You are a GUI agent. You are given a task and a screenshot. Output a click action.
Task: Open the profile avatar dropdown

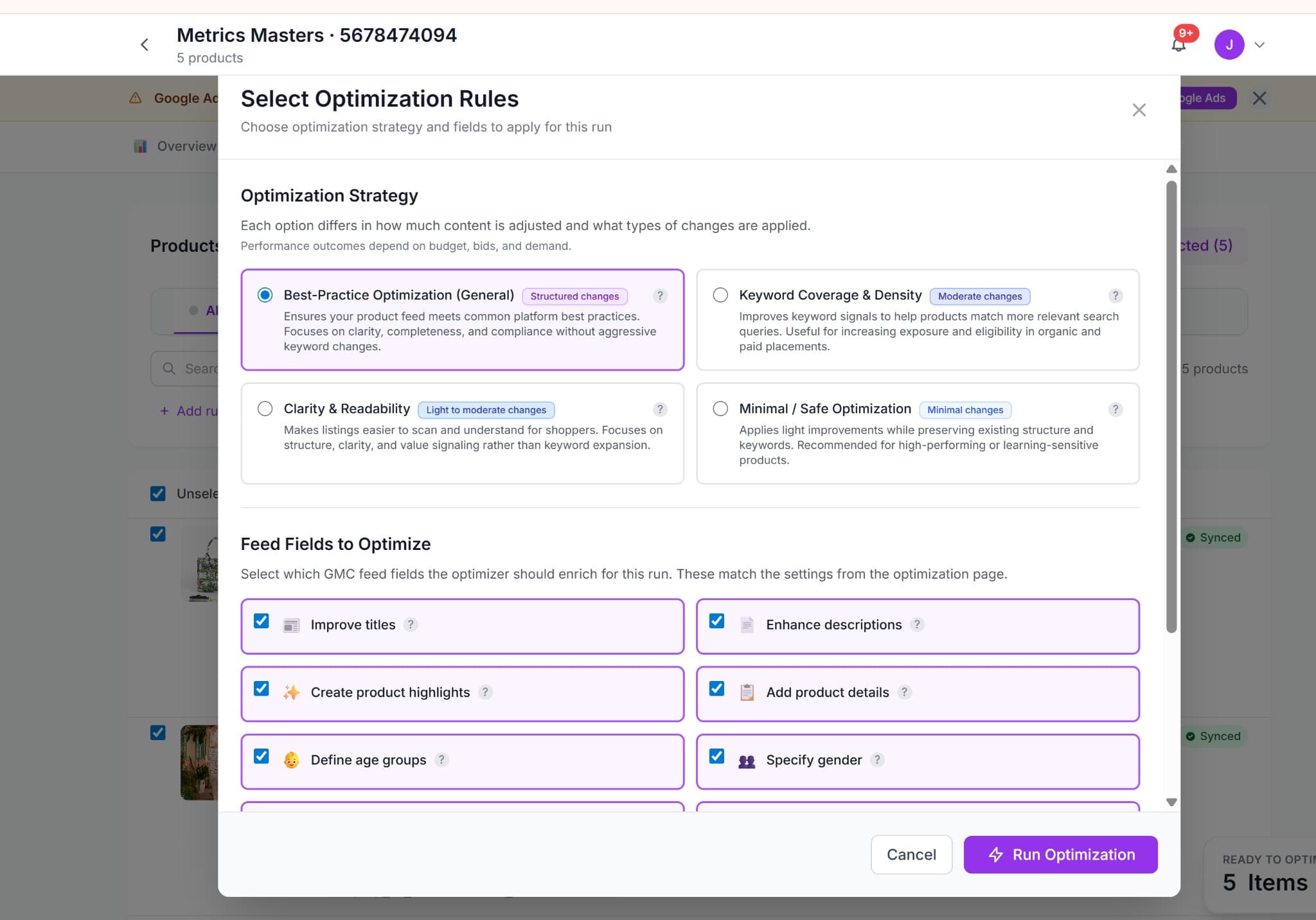click(1229, 44)
